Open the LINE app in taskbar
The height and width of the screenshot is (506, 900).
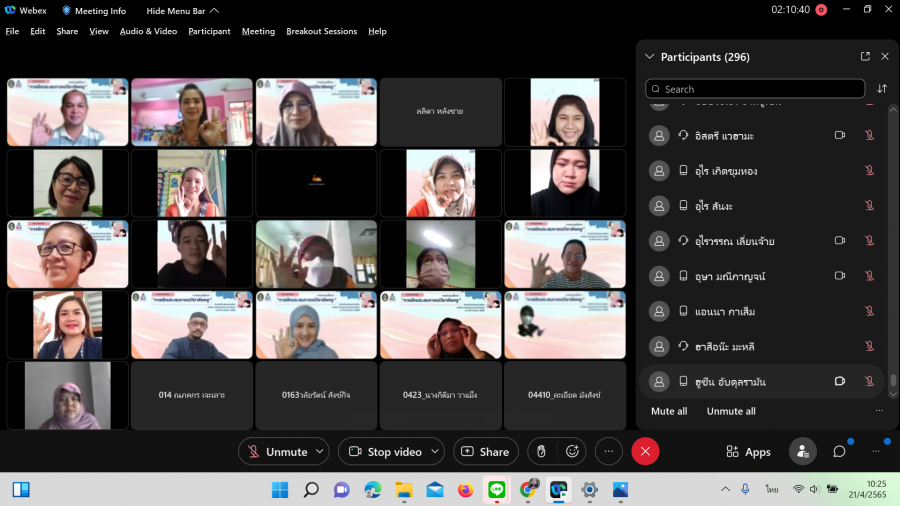496,489
